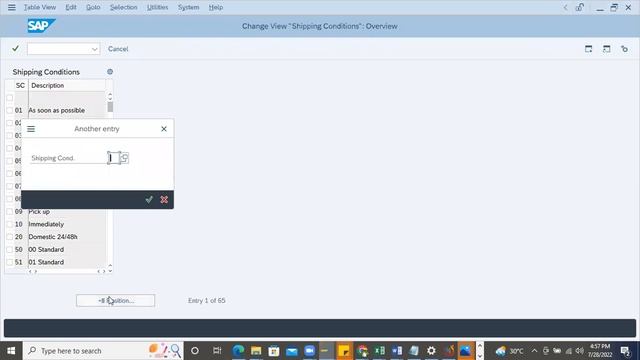Open the Another entry dialog menu icon
Image resolution: width=640 pixels, height=360 pixels.
tap(31, 129)
